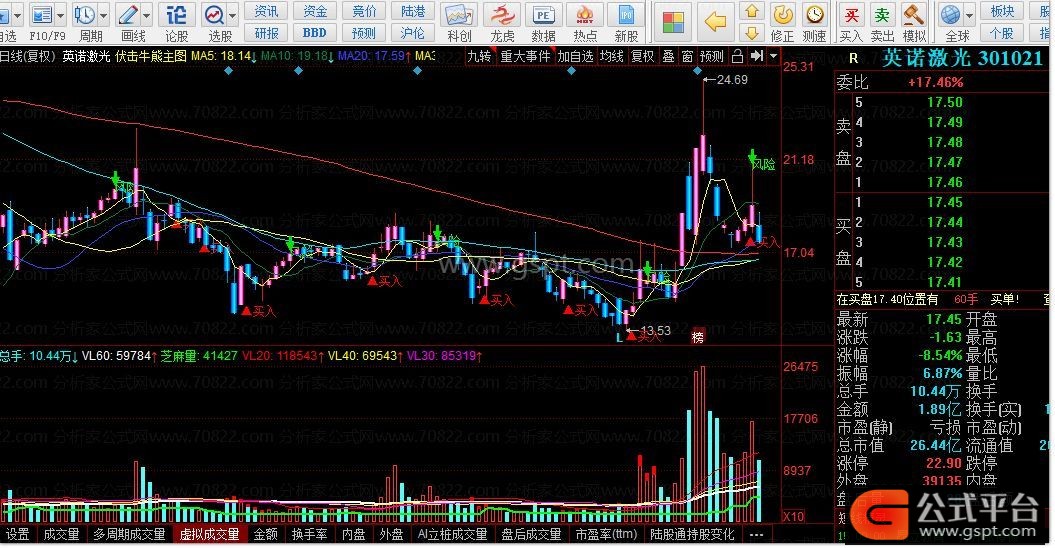Click the BBD button
Viewport: 1055px width, 548px height.
315,32
